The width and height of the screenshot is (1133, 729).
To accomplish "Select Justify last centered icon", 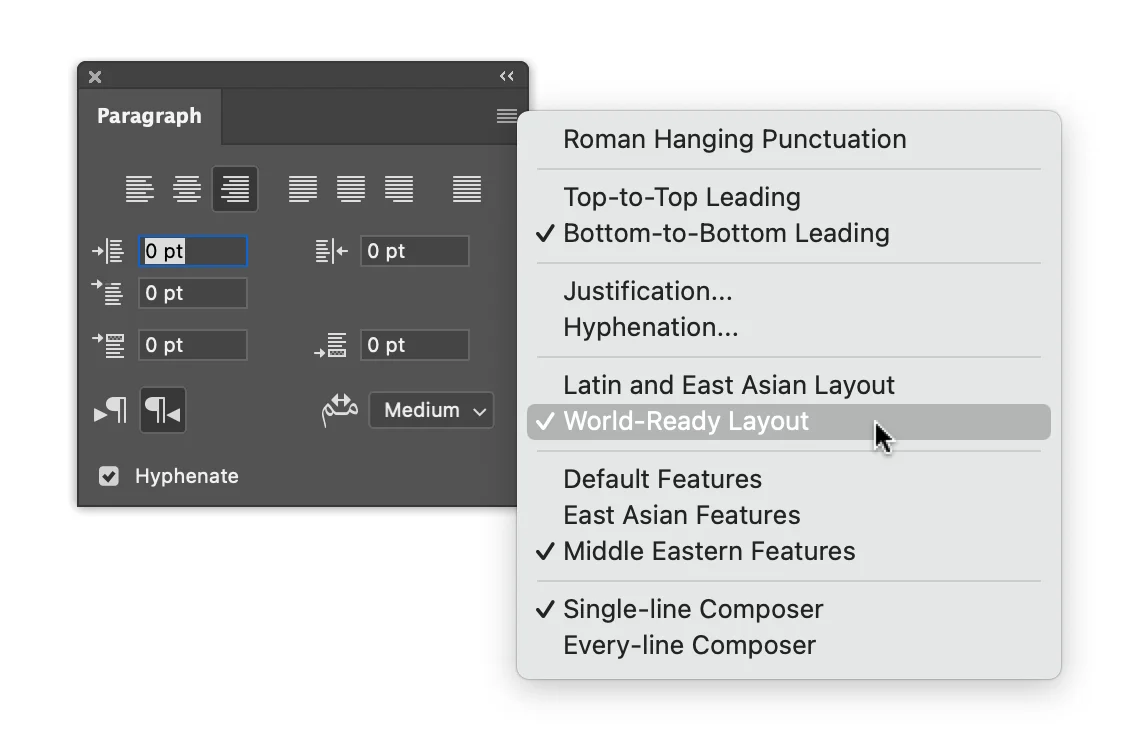I will pyautogui.click(x=350, y=189).
